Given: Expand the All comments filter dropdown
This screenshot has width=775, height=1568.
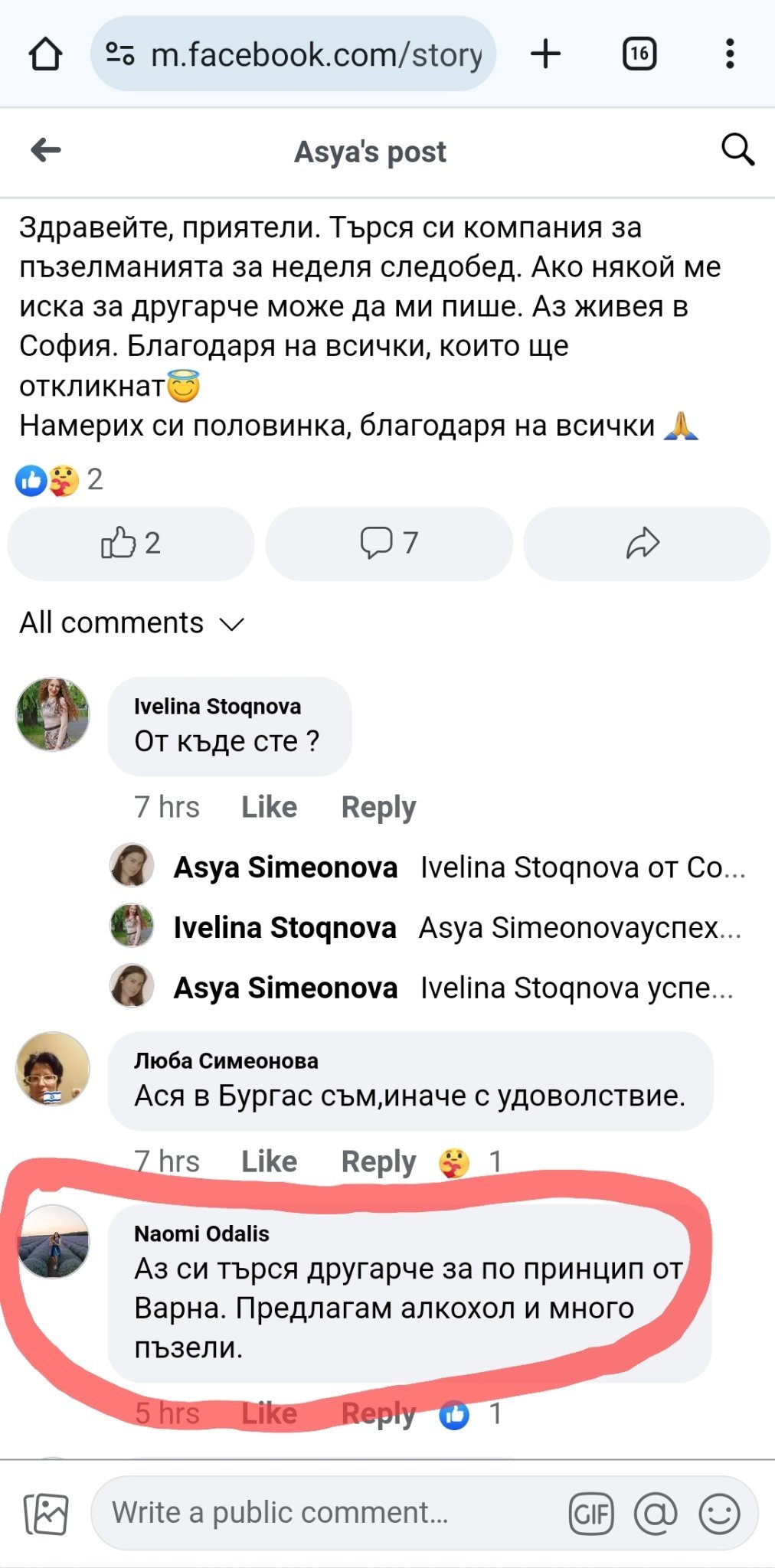Looking at the screenshot, I should tap(132, 623).
